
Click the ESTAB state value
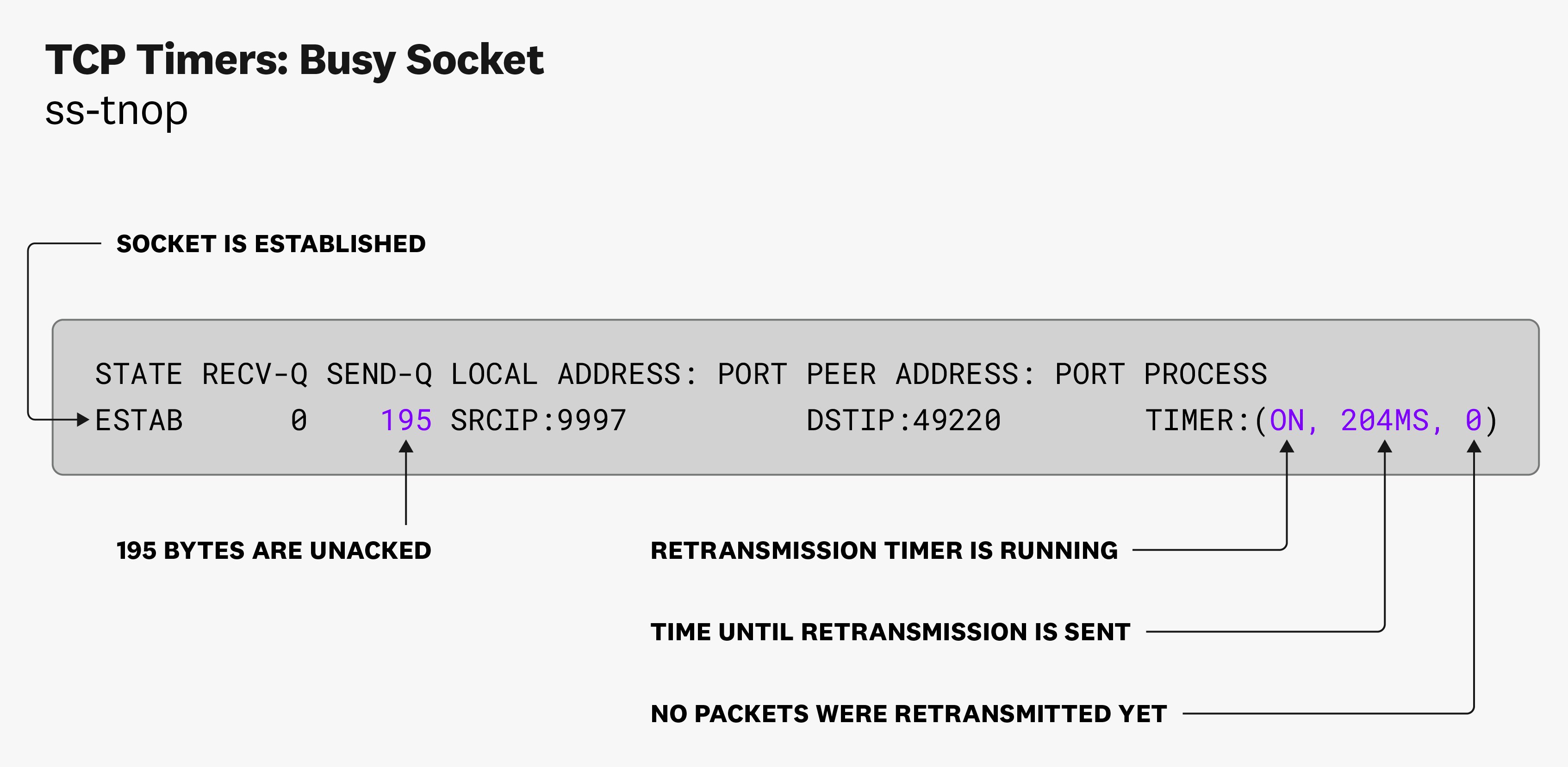pyautogui.click(x=139, y=421)
